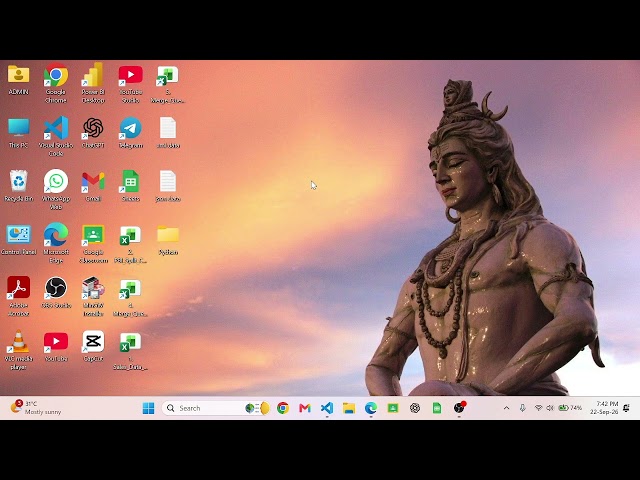Viewport: 640px width, 480px height.
Task: Open YouTube desktop shortcut
Action: coord(56,347)
